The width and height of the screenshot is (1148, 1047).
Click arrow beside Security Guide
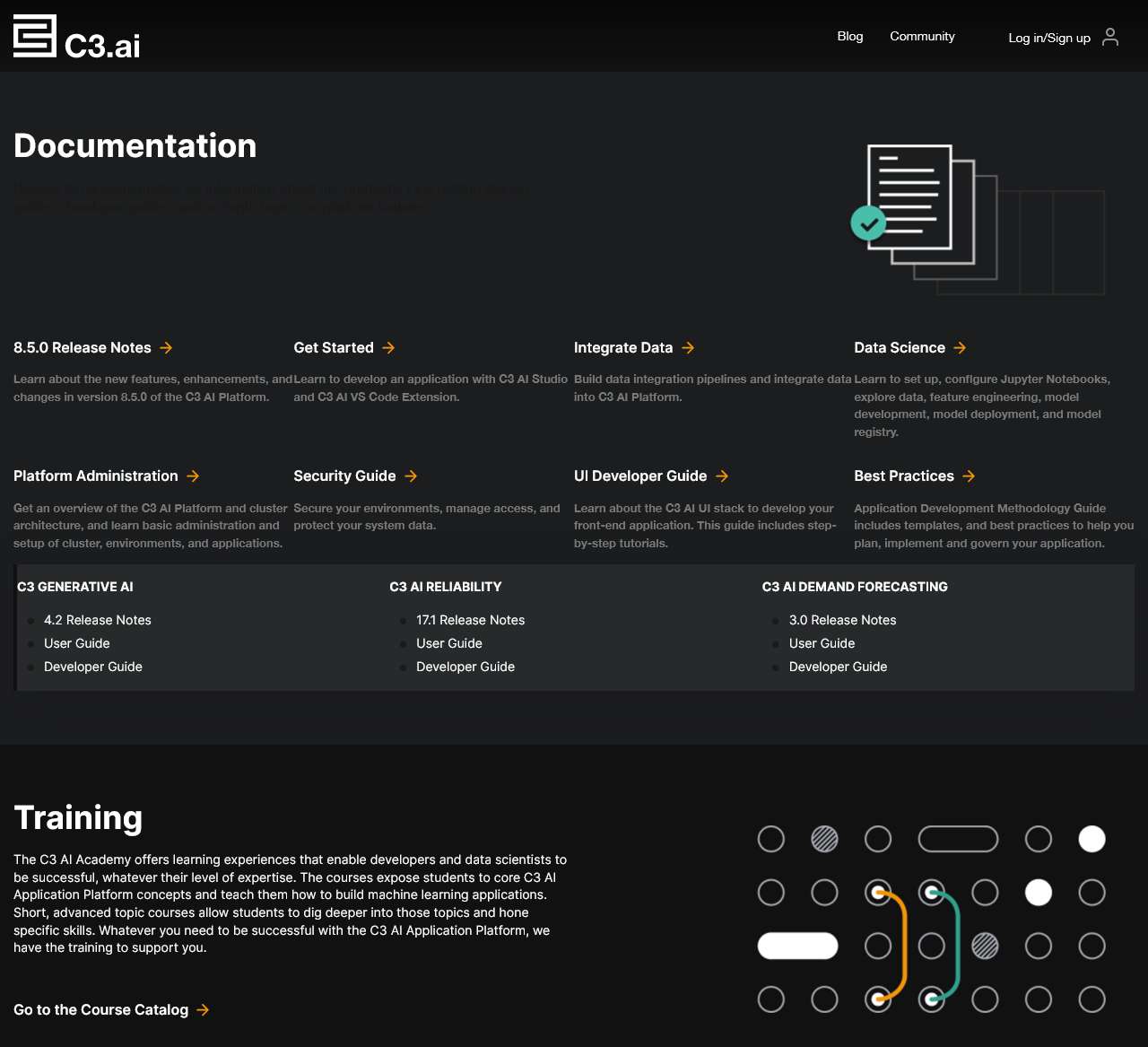(x=411, y=476)
